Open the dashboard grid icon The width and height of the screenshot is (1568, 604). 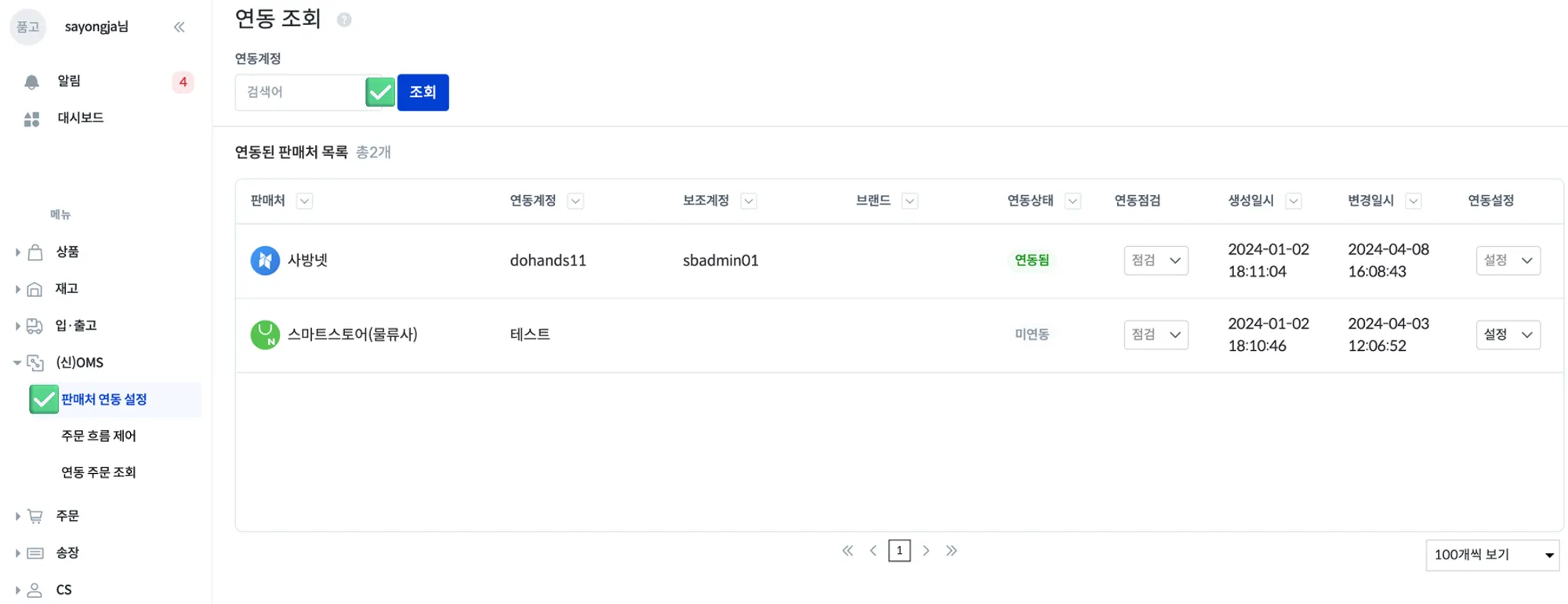31,118
